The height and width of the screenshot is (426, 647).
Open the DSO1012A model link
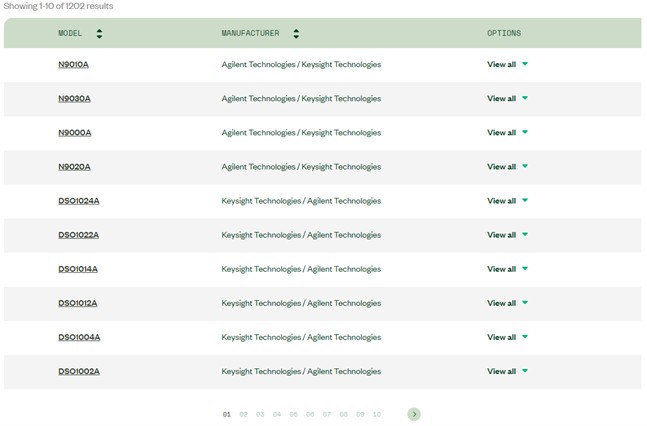click(x=78, y=303)
